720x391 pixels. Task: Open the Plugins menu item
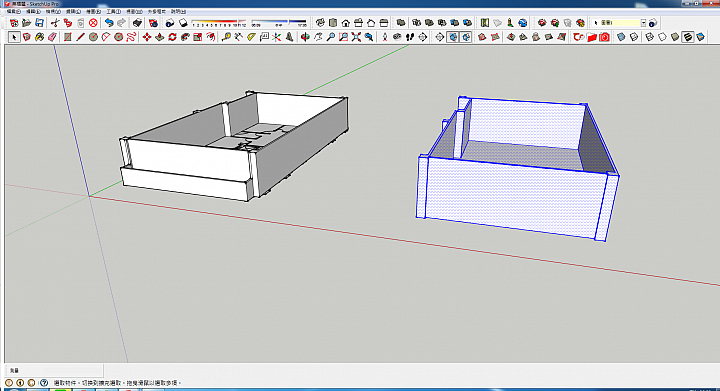coord(156,11)
